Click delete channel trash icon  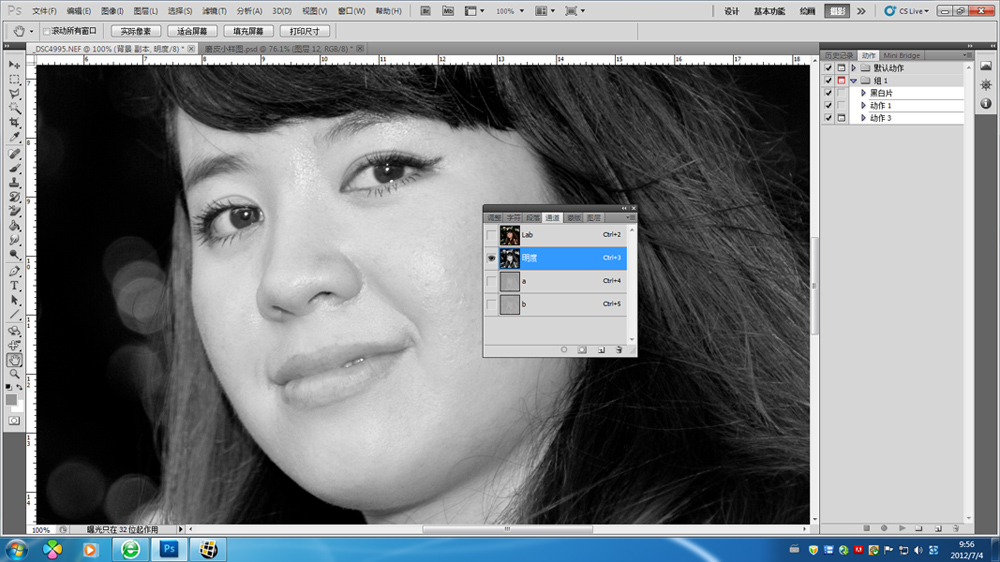point(619,350)
